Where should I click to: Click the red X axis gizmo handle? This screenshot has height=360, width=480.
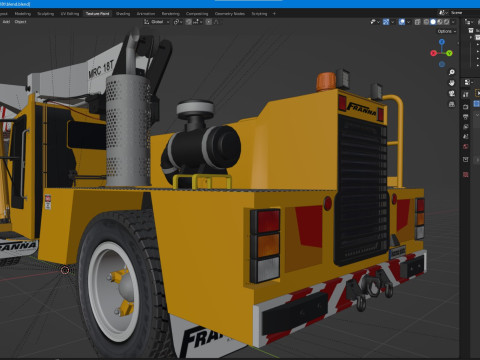(x=433, y=53)
